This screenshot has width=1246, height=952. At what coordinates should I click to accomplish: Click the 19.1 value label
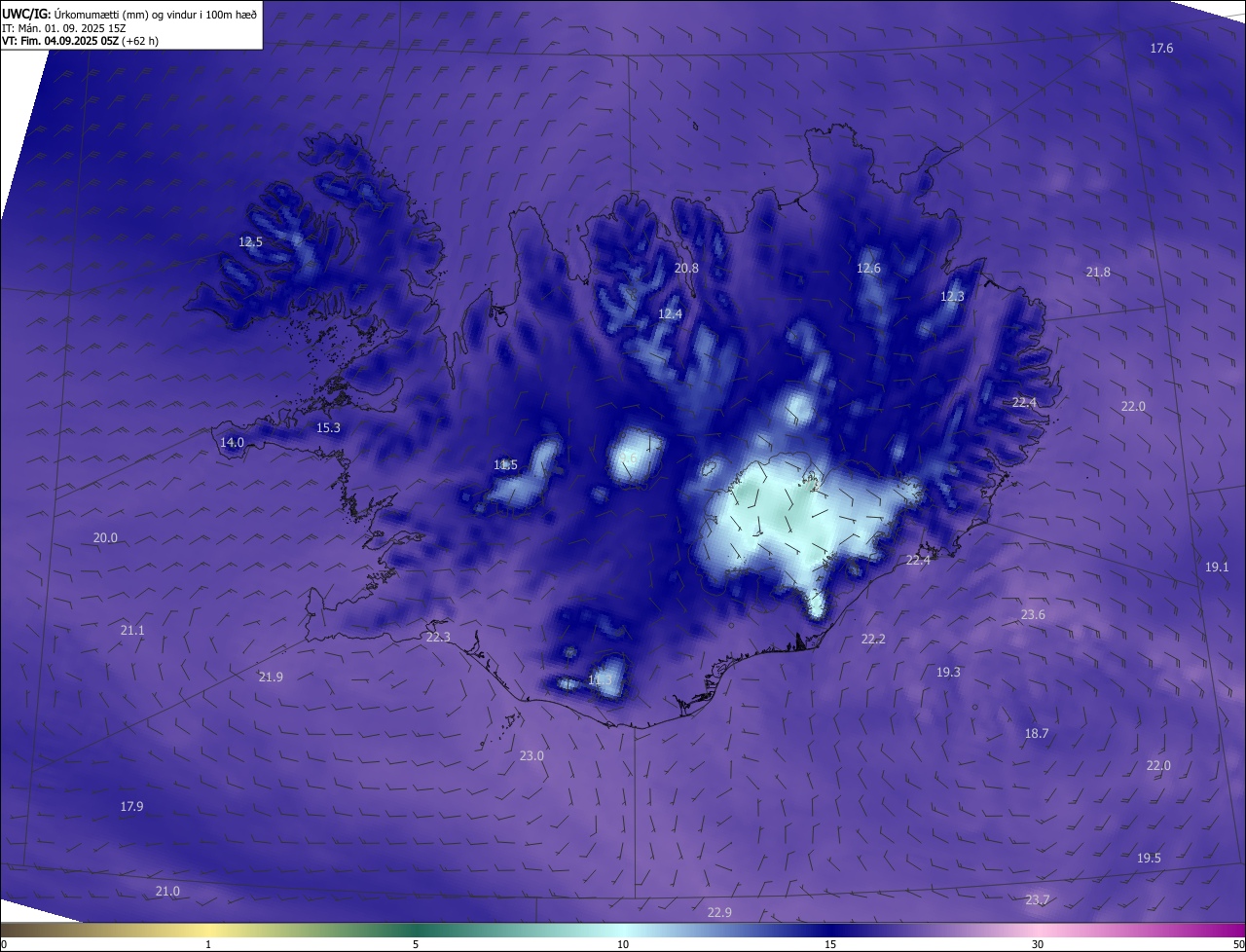point(1217,568)
